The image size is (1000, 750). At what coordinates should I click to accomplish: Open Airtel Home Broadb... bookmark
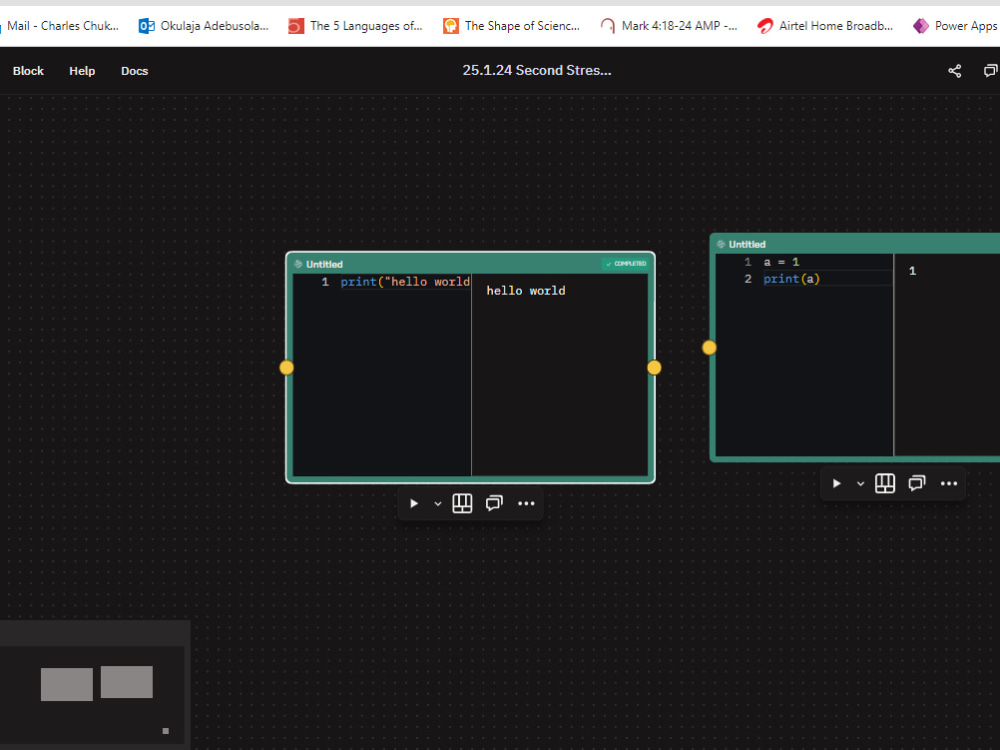(825, 26)
